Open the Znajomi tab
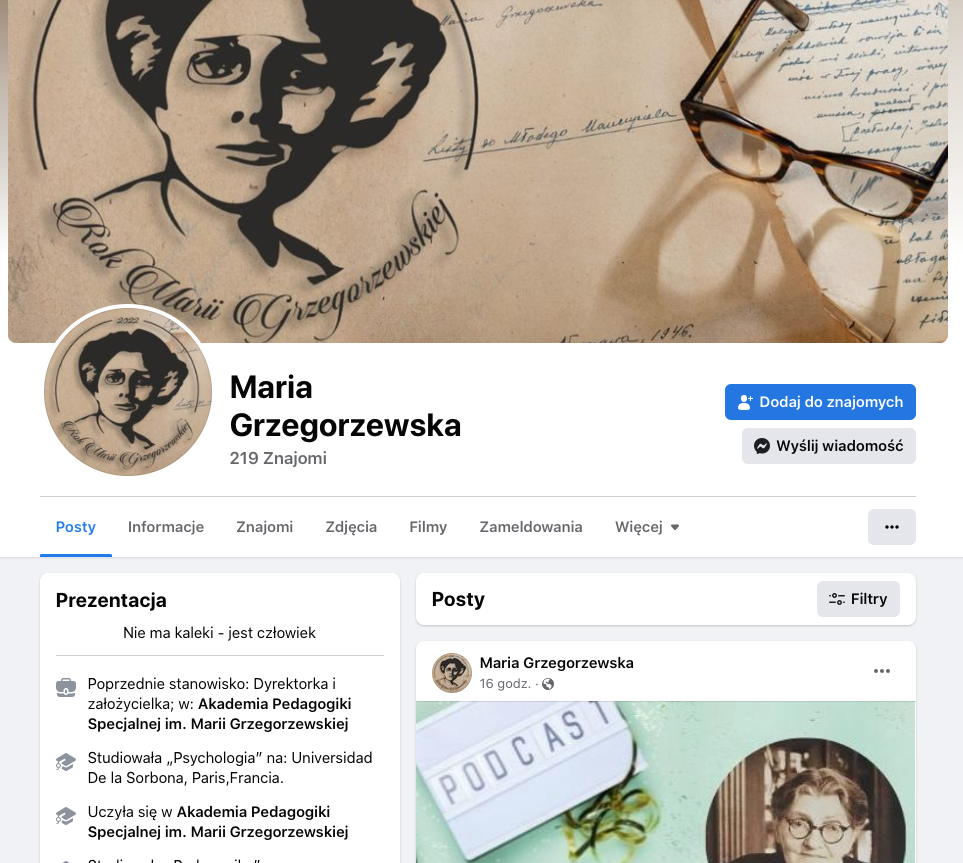Image resolution: width=963 pixels, height=863 pixels. (265, 527)
